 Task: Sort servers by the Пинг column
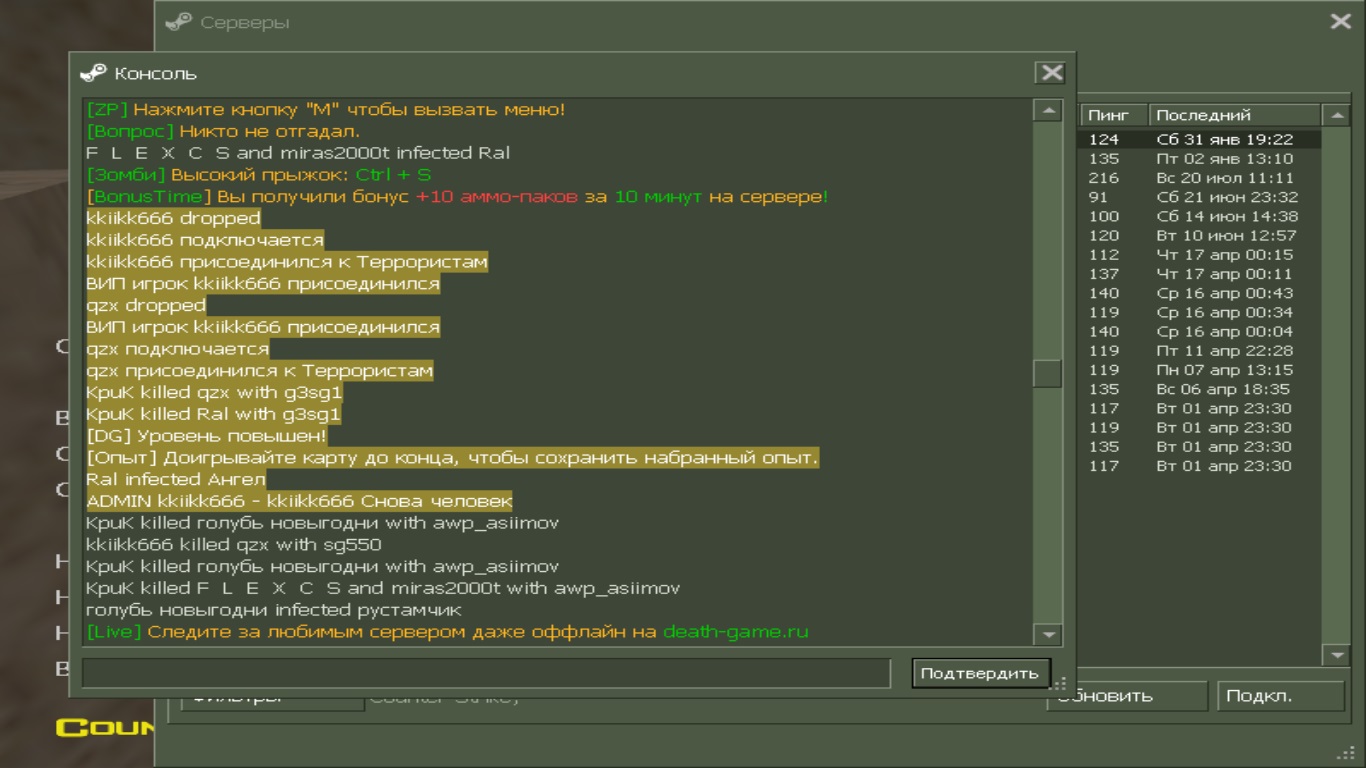[x=1113, y=115]
